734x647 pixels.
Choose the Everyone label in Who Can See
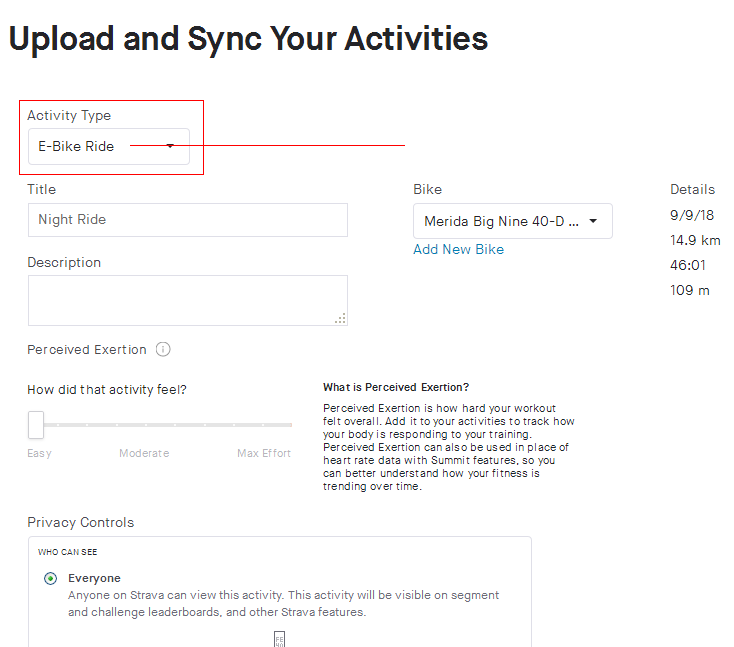(x=94, y=578)
